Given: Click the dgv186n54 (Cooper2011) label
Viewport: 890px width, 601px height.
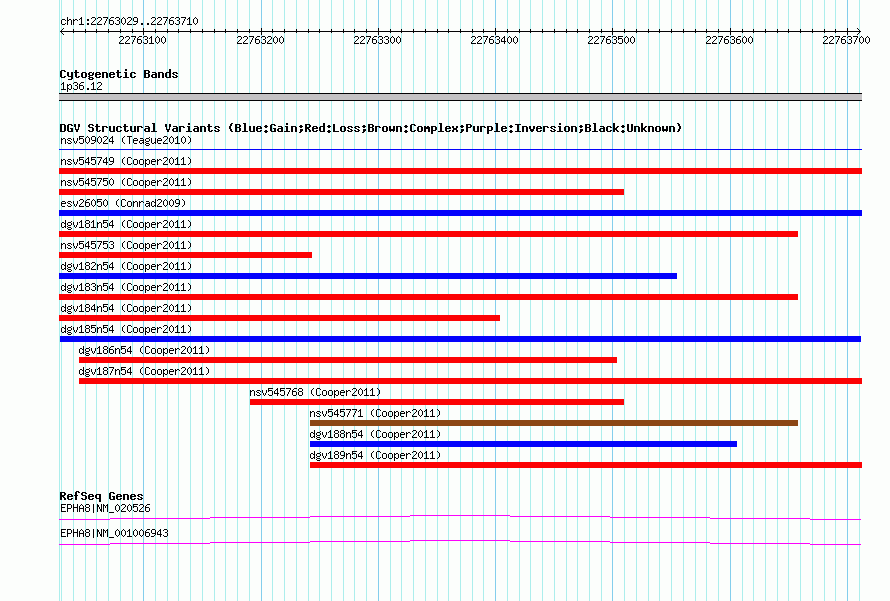Looking at the screenshot, I should pyautogui.click(x=144, y=350).
